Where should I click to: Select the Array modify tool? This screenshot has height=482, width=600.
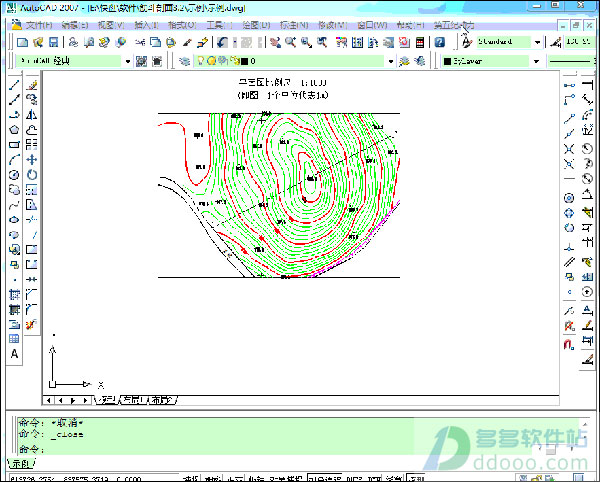32,145
